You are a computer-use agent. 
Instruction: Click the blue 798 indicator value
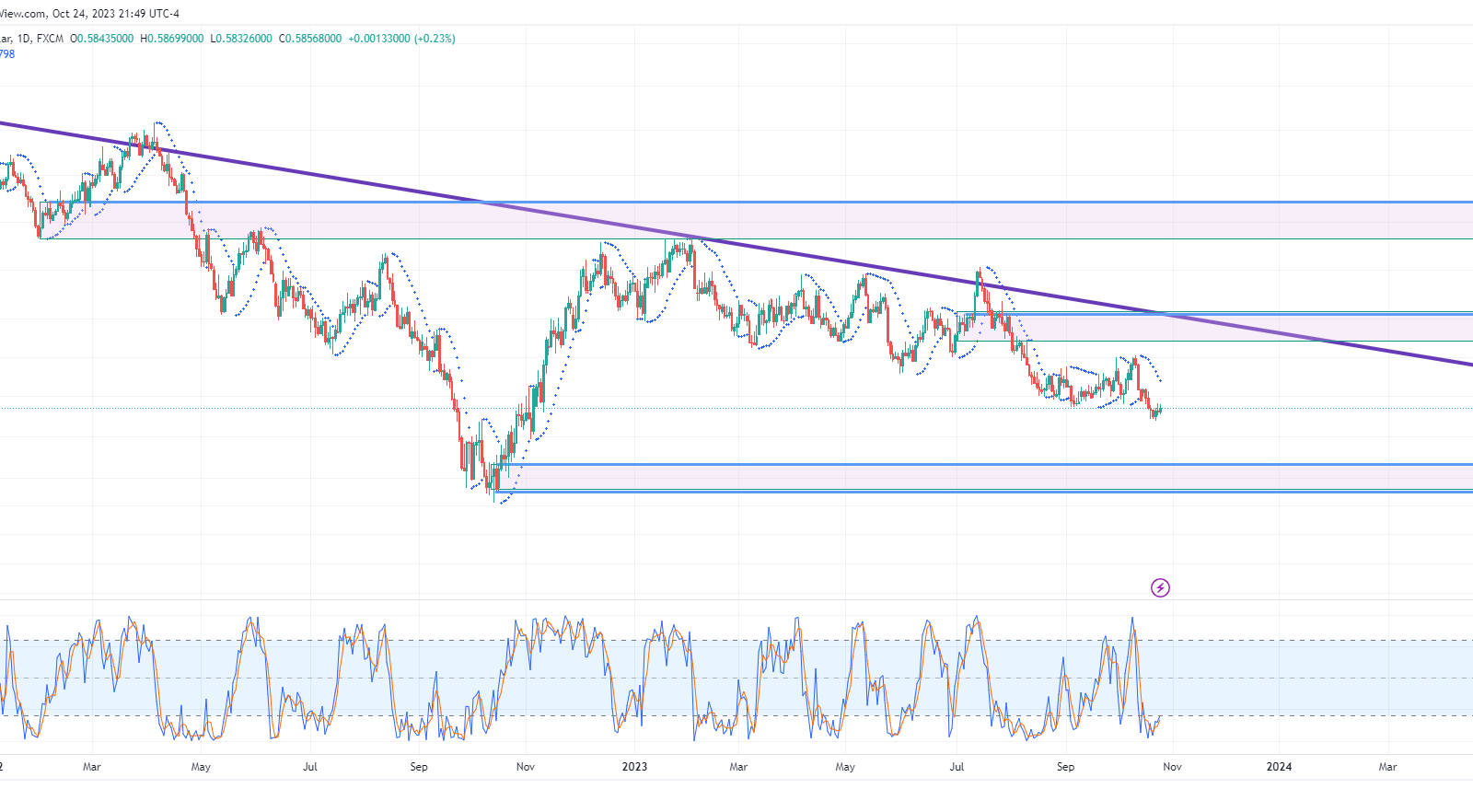6,54
